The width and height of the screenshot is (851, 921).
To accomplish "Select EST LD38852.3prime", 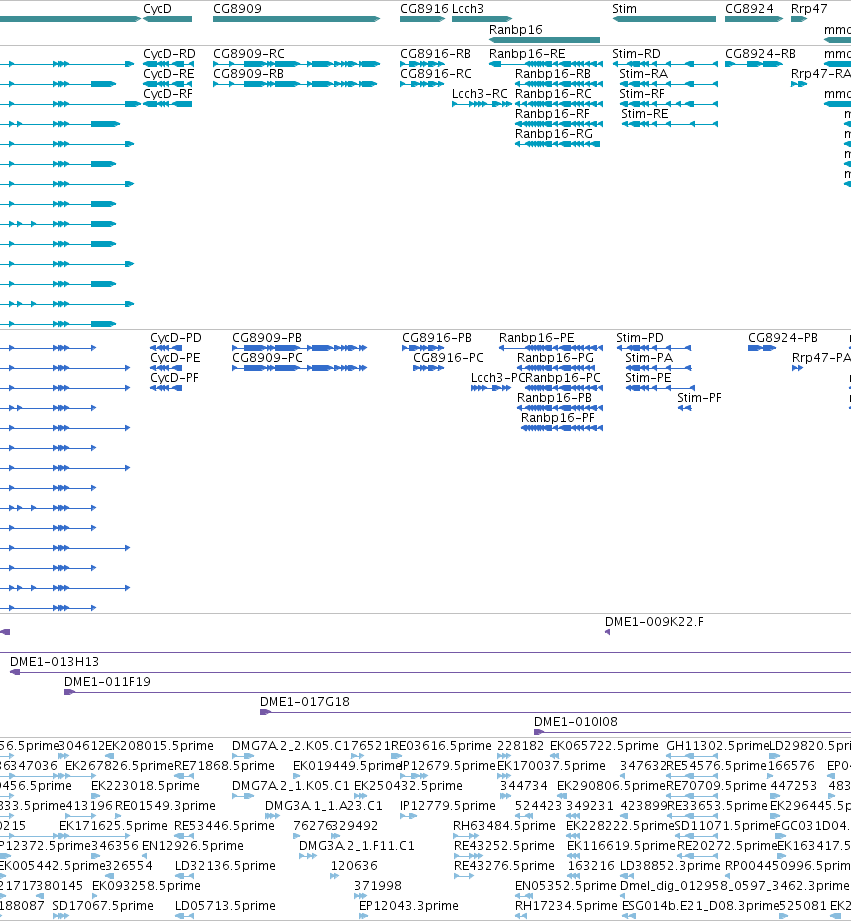I will (670, 866).
